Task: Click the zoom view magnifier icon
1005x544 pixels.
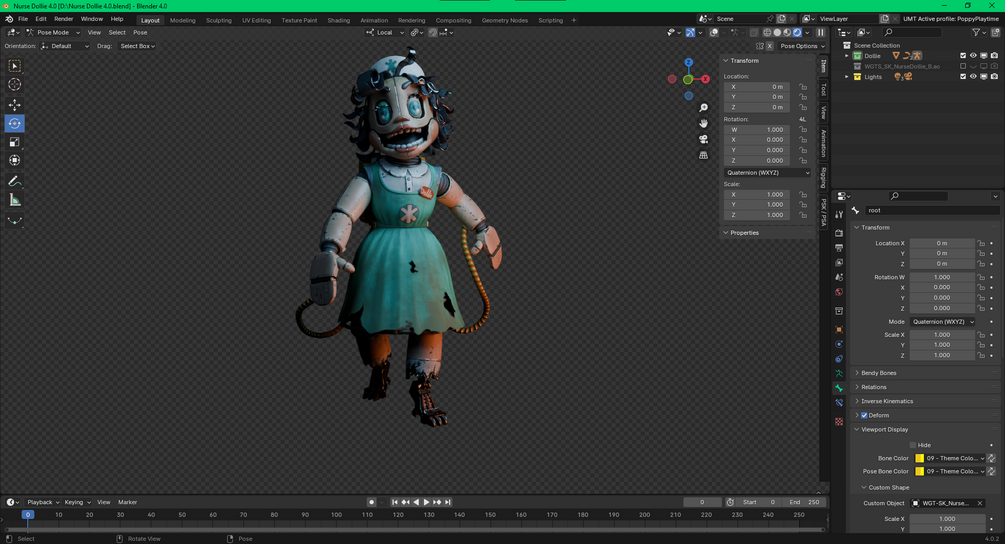Action: pyautogui.click(x=703, y=108)
